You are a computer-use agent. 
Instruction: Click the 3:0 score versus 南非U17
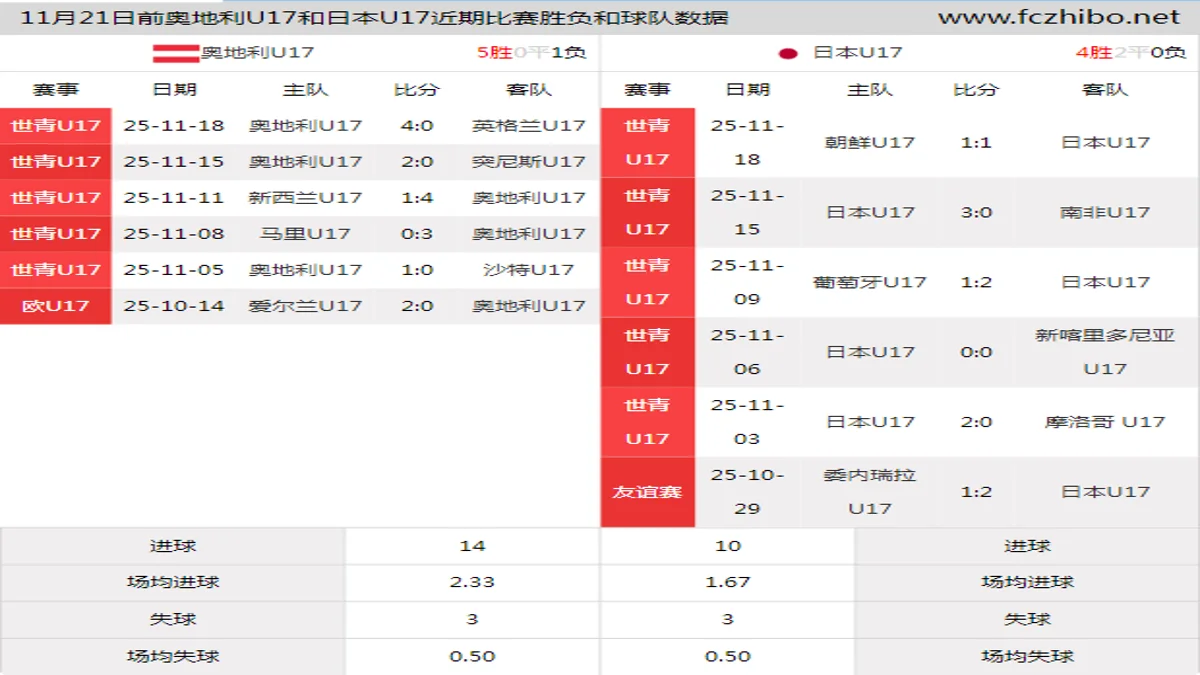tap(975, 212)
